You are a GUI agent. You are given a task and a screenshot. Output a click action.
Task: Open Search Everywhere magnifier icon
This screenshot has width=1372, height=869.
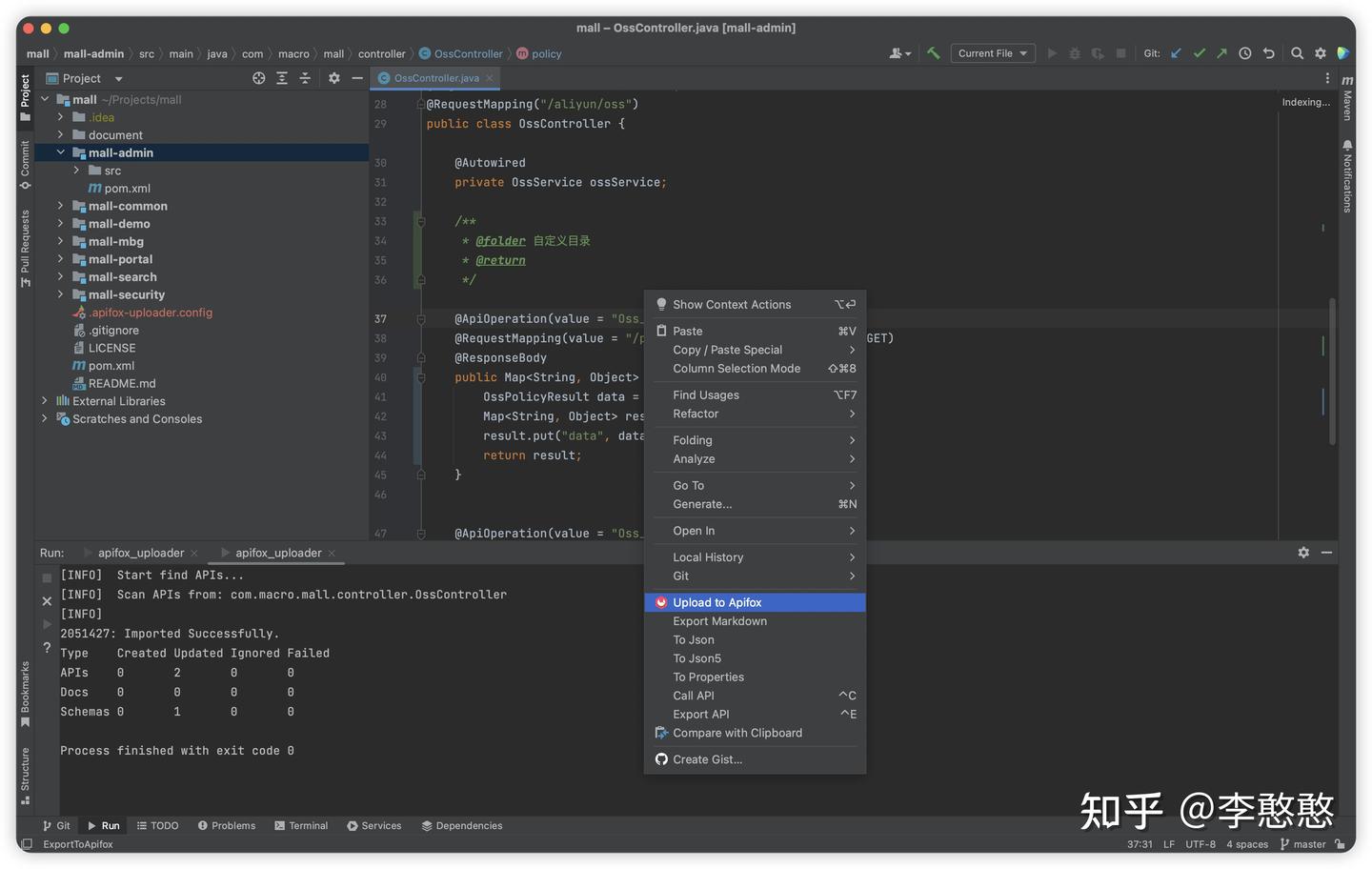tap(1297, 53)
